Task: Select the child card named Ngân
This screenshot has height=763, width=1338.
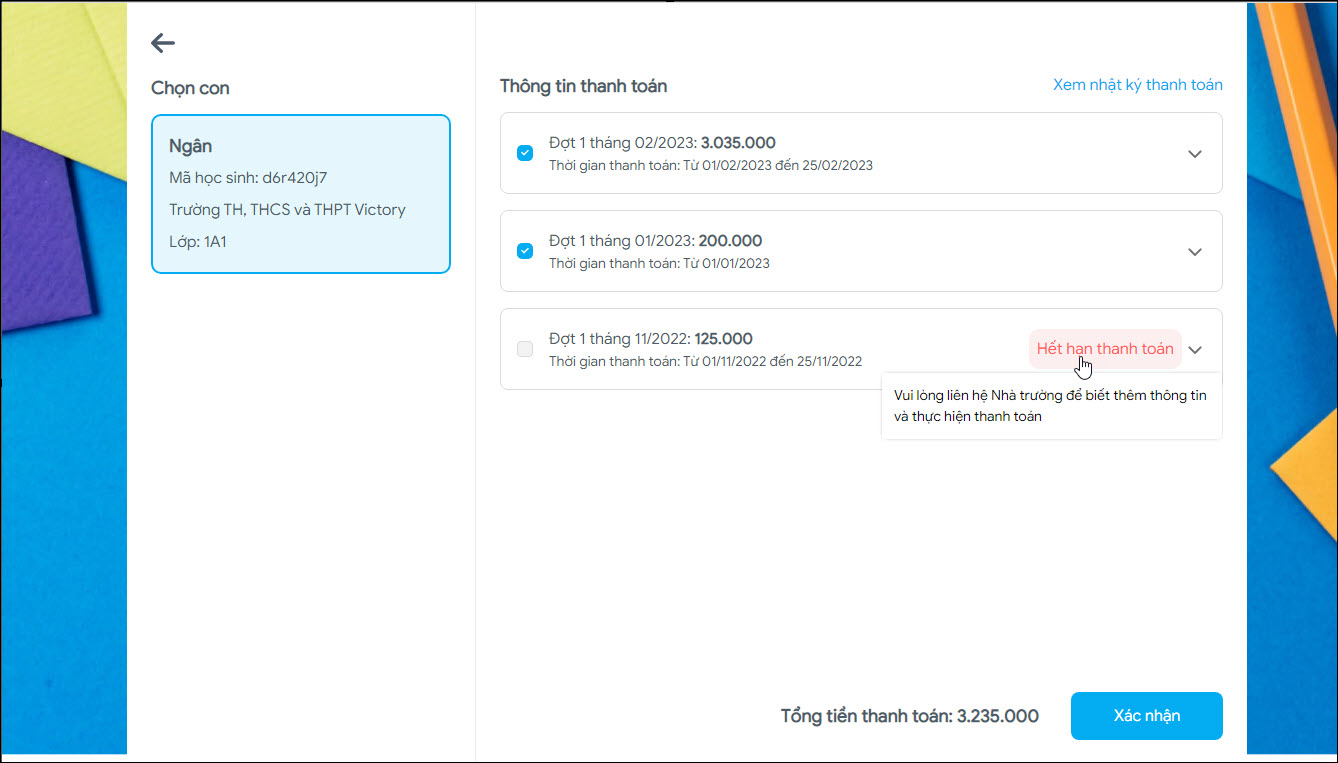Action: click(x=301, y=194)
